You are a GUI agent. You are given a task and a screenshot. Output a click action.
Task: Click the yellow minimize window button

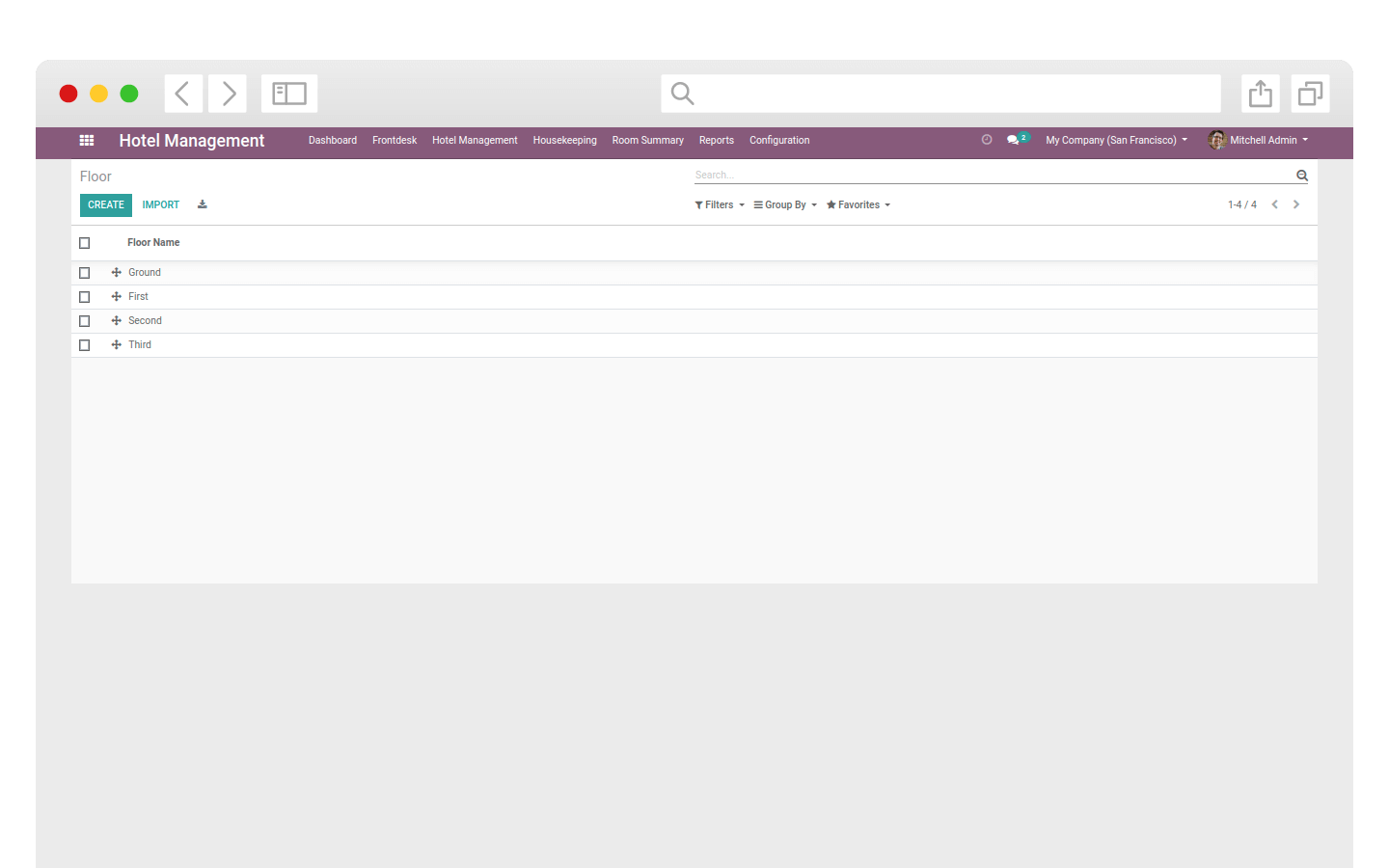coord(98,94)
